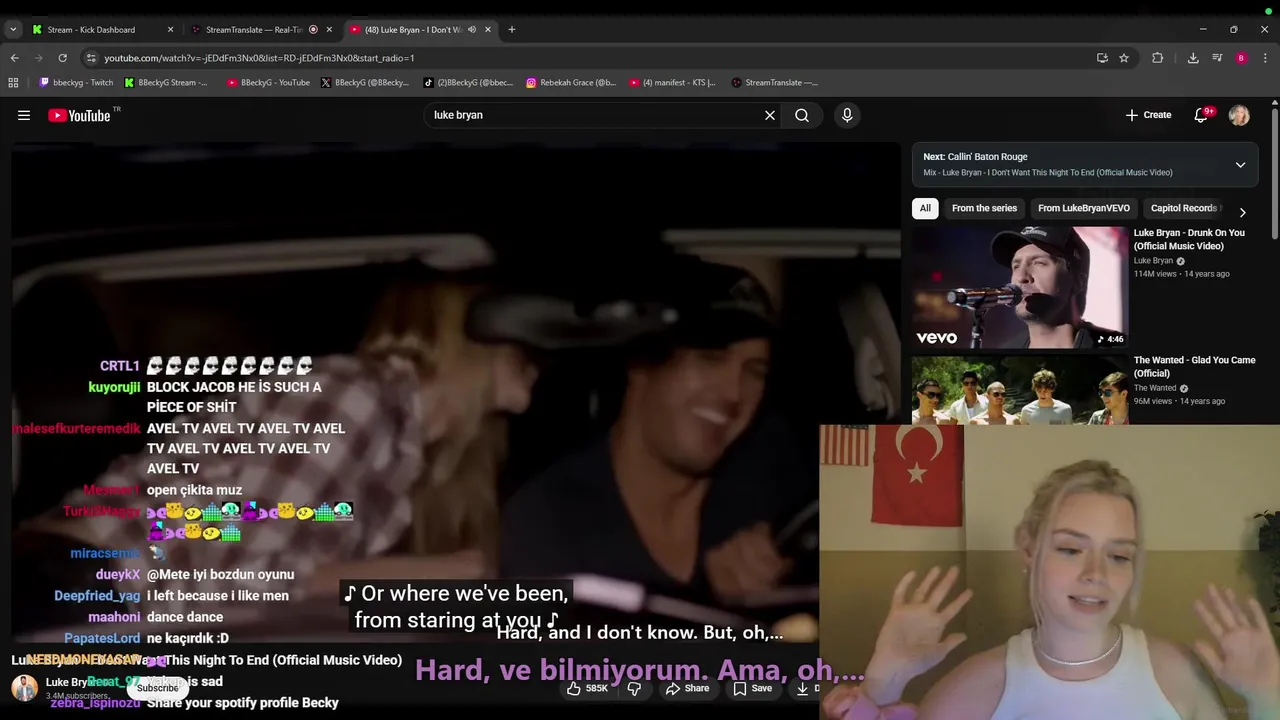Mute the Luke Bryan tab audio icon

[x=472, y=29]
